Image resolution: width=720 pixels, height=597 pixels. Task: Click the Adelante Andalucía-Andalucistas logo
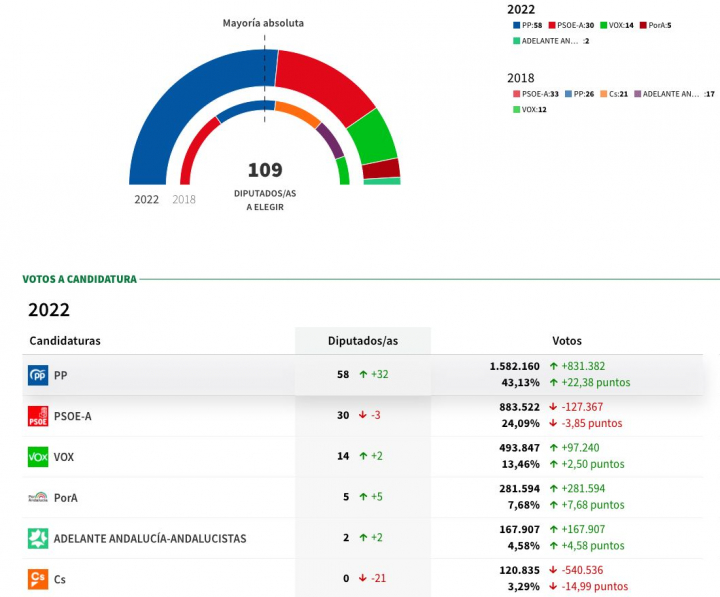click(38, 538)
